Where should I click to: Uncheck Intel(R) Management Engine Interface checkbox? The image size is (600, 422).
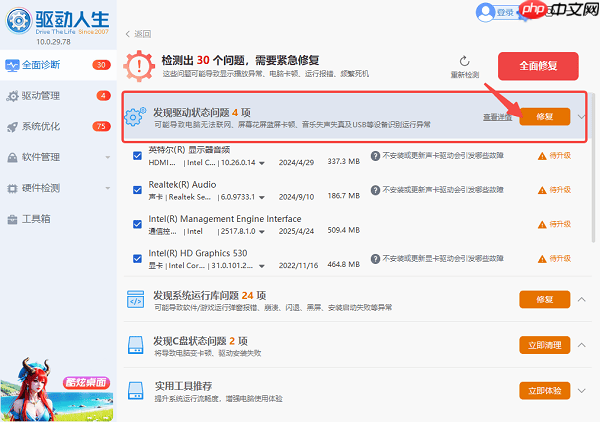pyautogui.click(x=137, y=224)
